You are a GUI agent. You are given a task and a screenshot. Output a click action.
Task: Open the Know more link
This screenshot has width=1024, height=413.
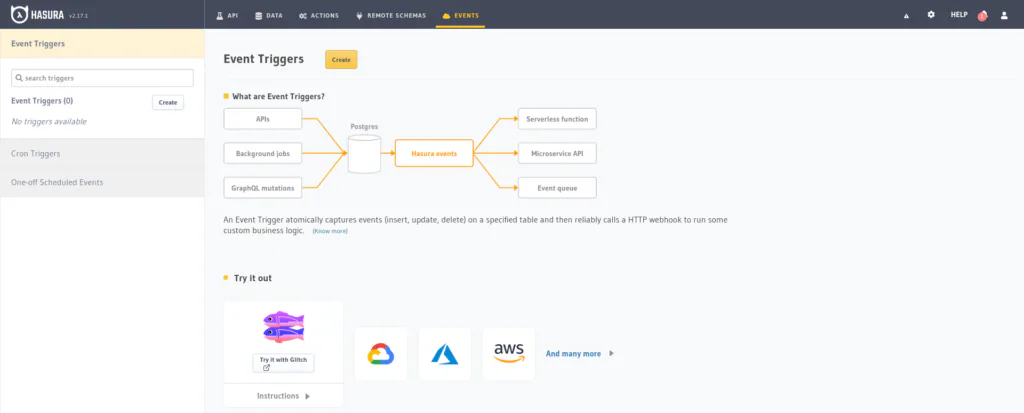[x=330, y=231]
